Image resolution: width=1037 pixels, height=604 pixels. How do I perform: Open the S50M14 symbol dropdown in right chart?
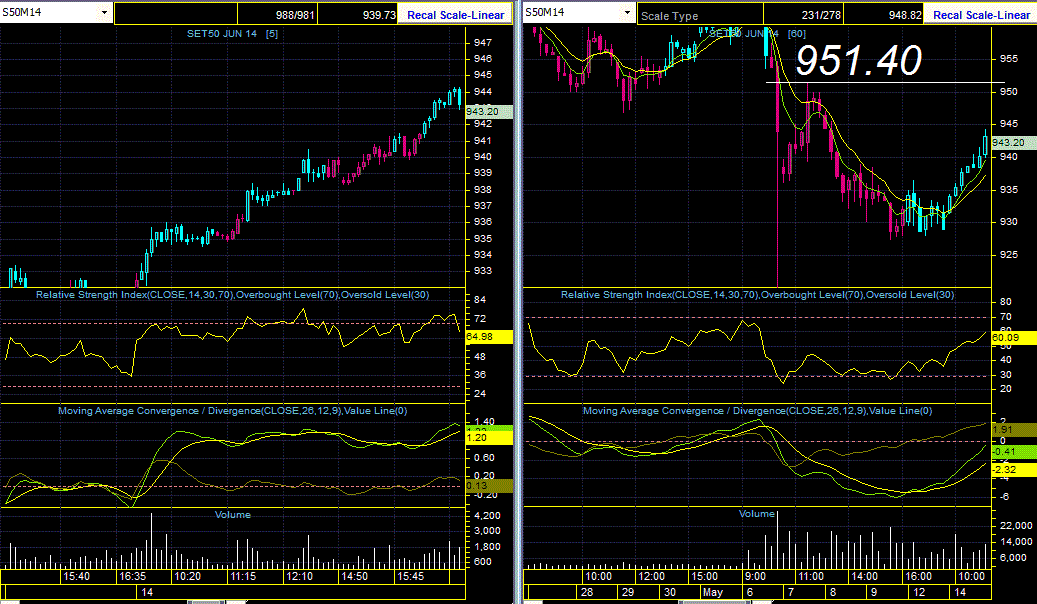[628, 13]
